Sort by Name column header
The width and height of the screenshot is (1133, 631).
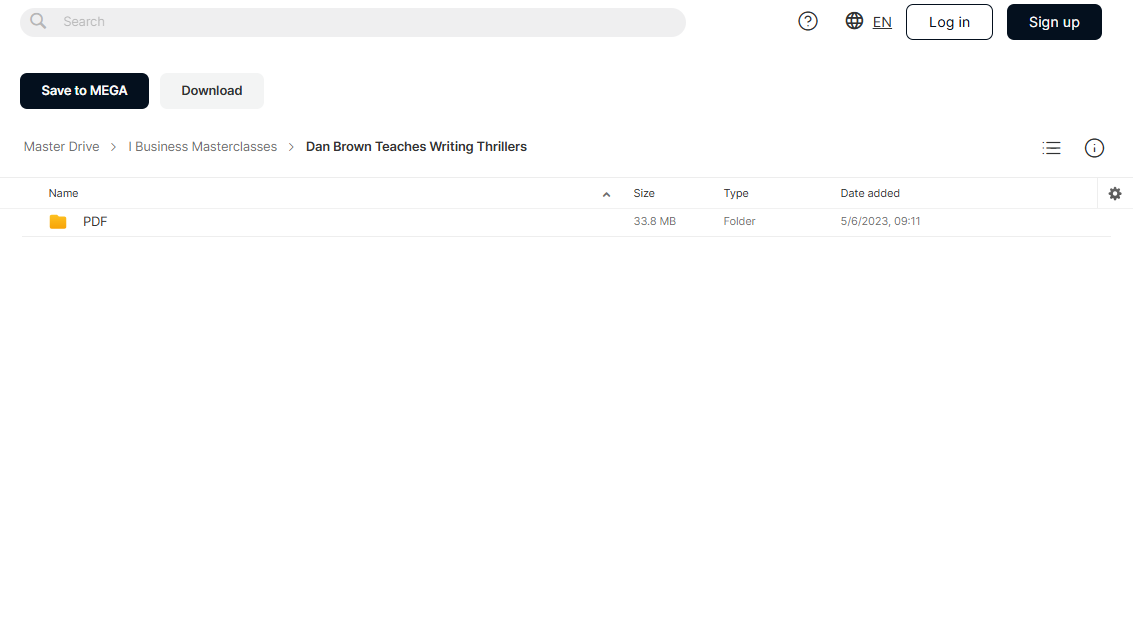[64, 194]
